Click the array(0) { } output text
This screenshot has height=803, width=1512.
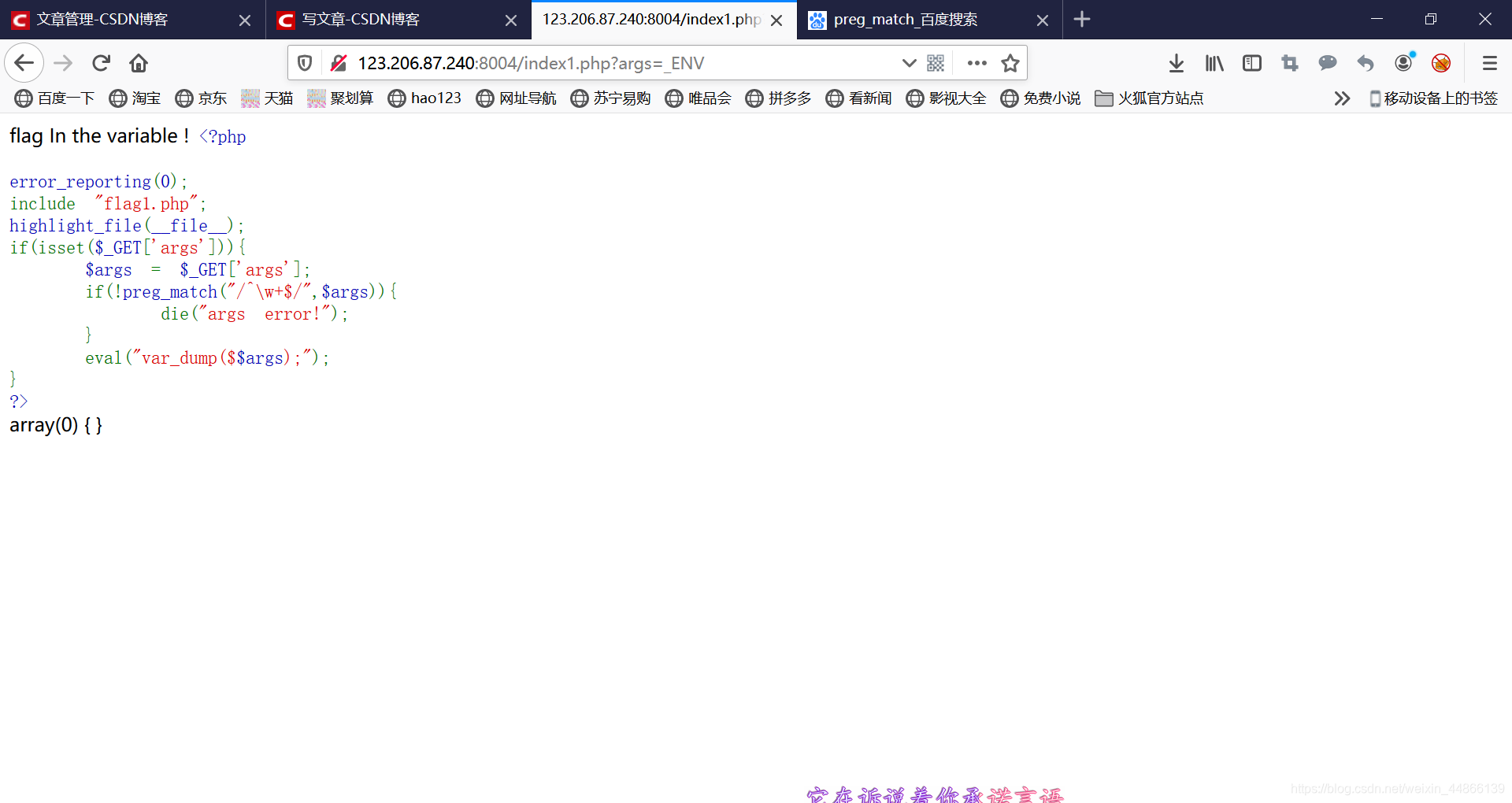[56, 425]
